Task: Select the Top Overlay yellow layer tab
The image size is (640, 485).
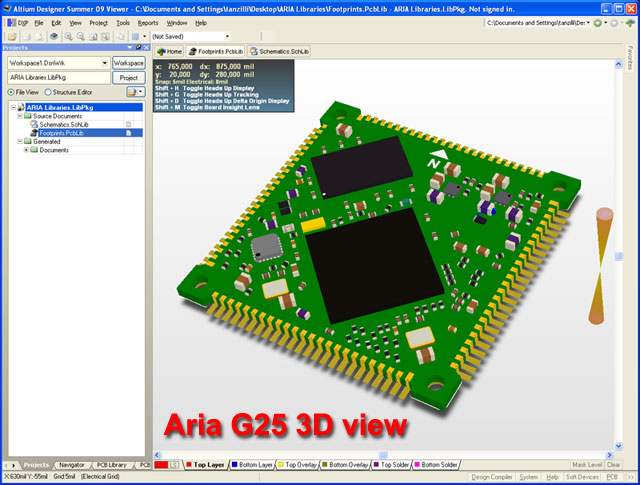Action: 298,465
